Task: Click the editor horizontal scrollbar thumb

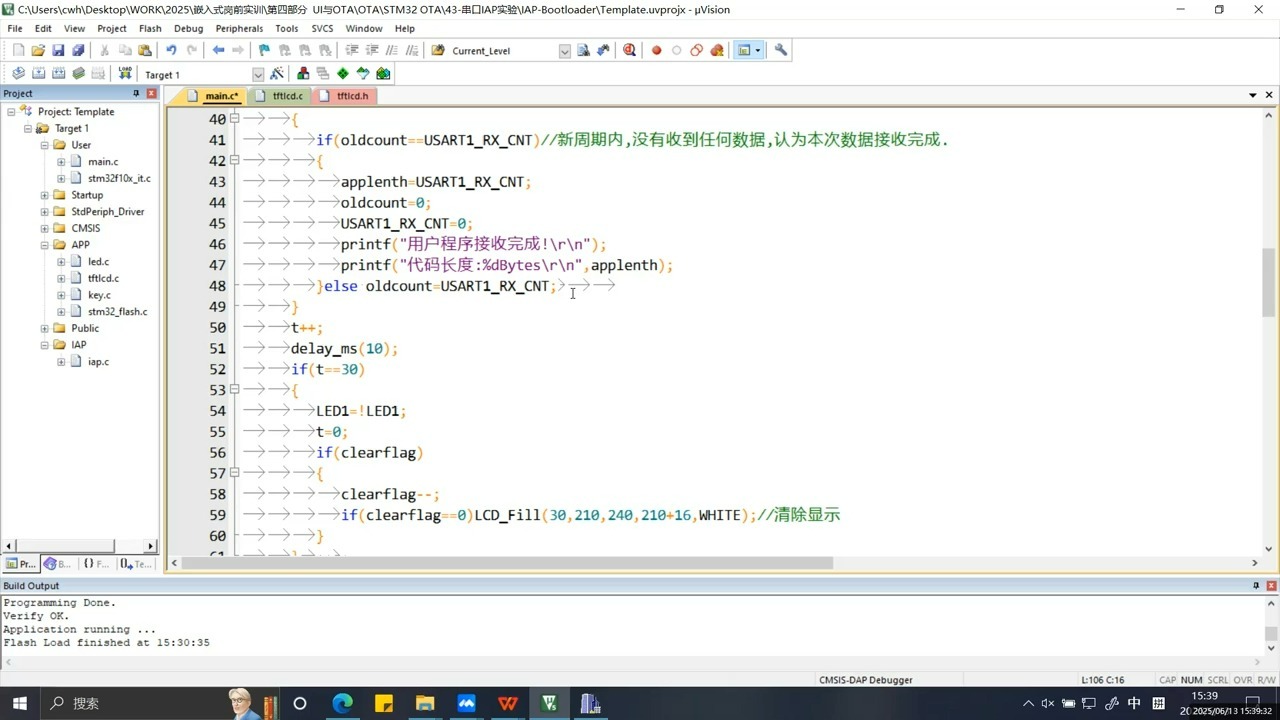Action: click(x=507, y=563)
